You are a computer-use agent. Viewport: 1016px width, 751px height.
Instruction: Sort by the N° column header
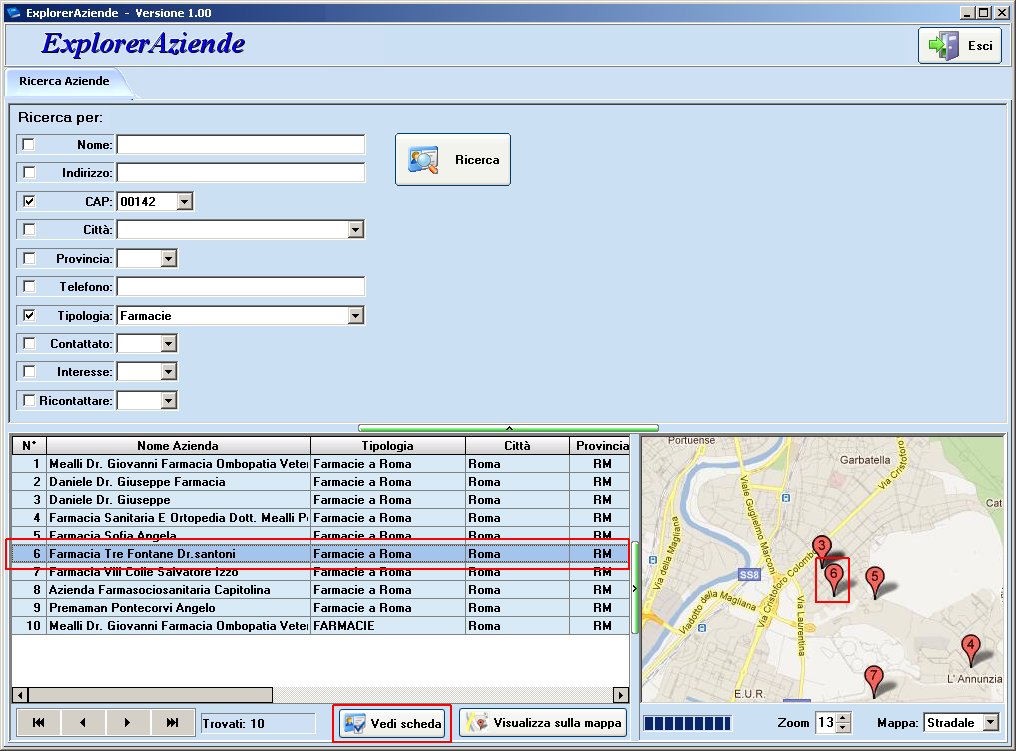point(29,445)
